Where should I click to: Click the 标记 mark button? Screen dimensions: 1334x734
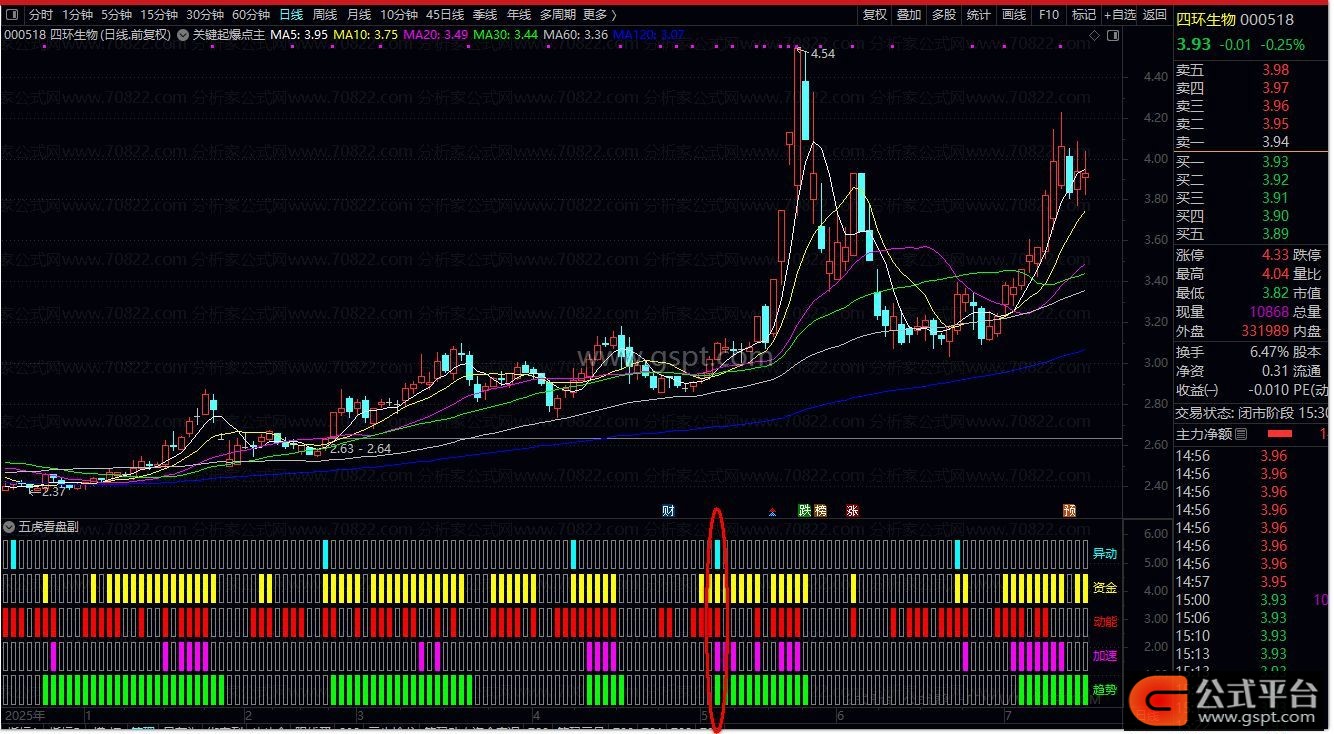(x=1084, y=15)
